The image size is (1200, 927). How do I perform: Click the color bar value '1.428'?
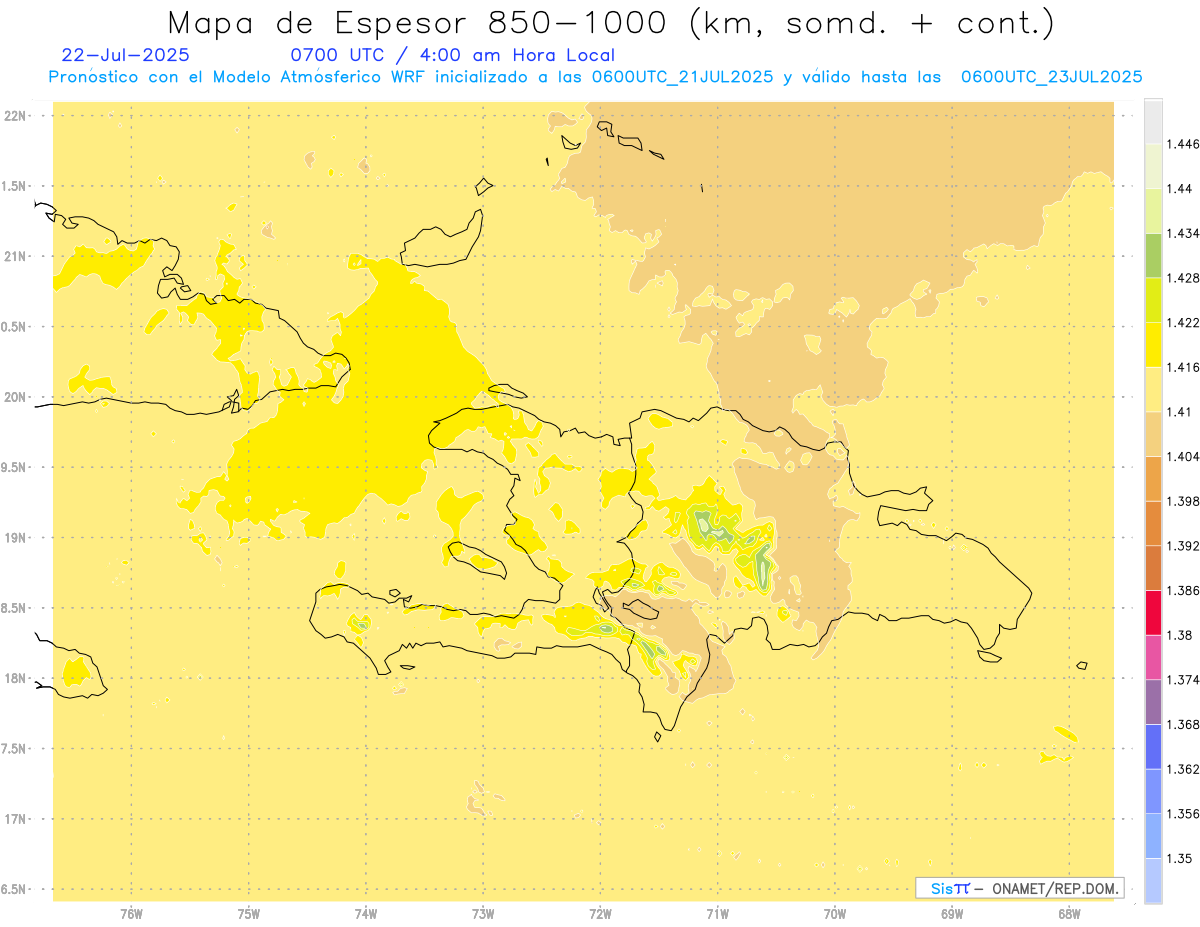click(x=1183, y=278)
